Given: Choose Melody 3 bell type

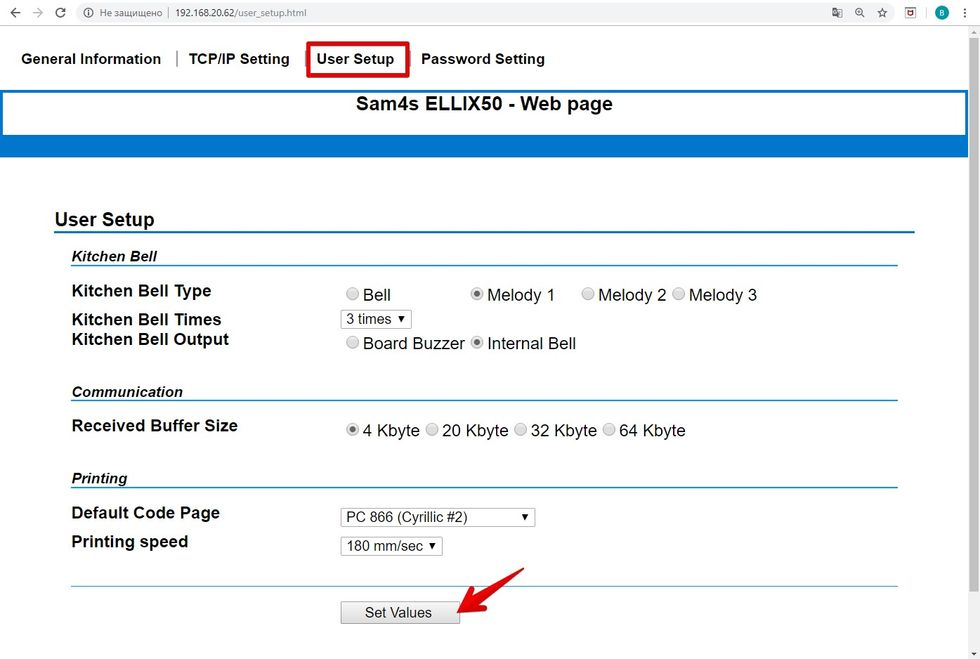Looking at the screenshot, I should (x=679, y=294).
